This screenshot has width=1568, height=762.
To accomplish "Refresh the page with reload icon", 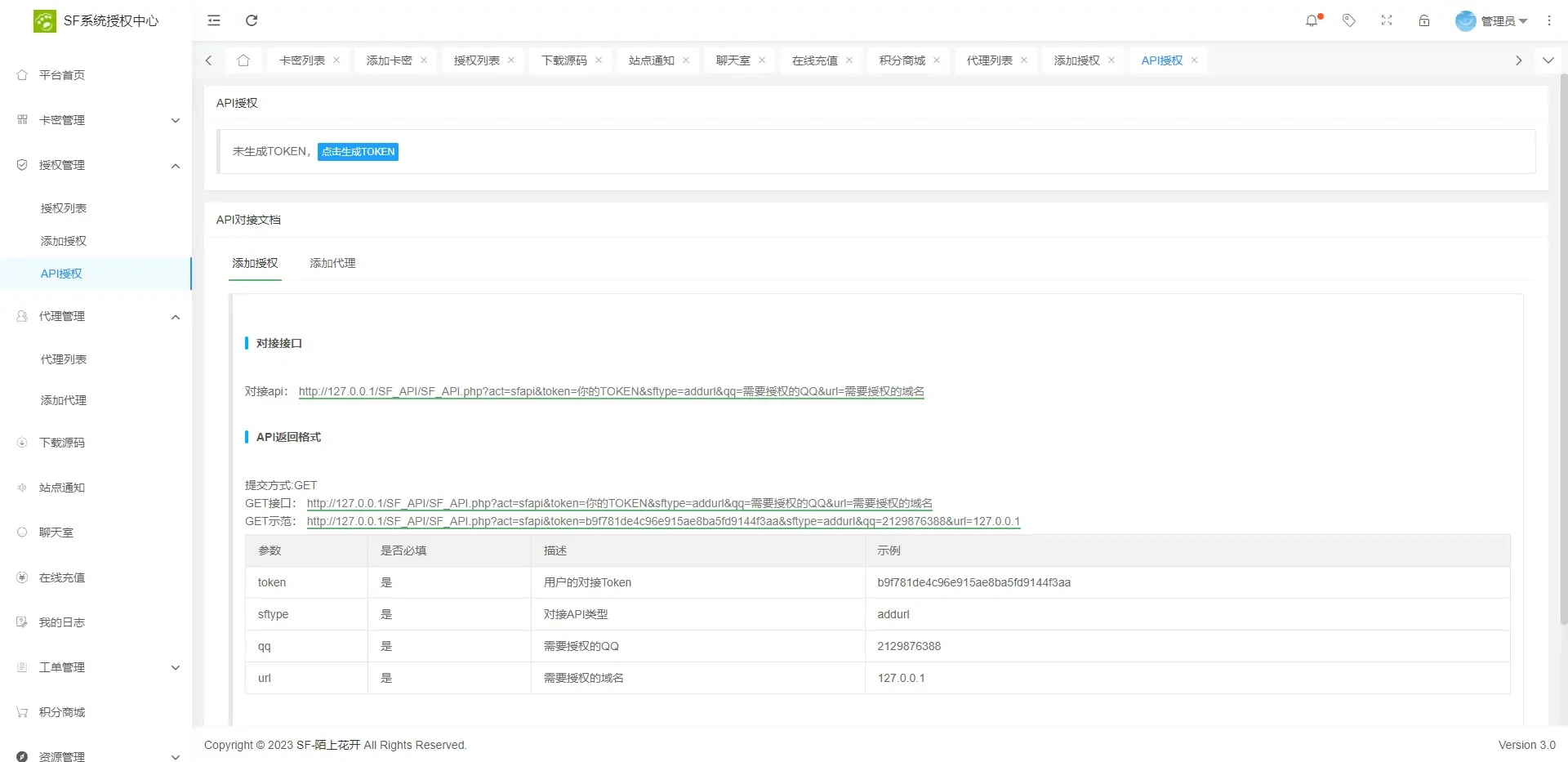I will (x=252, y=20).
